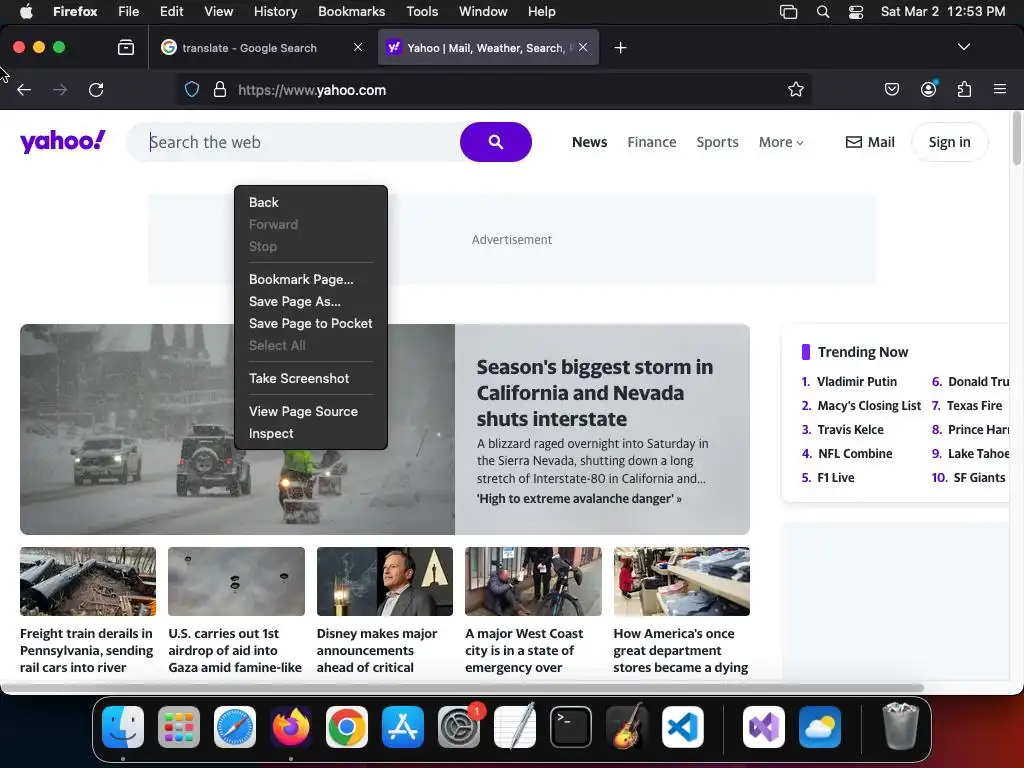The image size is (1024, 768).
Task: Click the purple Yahoo search magnifier button
Action: pyautogui.click(x=496, y=142)
